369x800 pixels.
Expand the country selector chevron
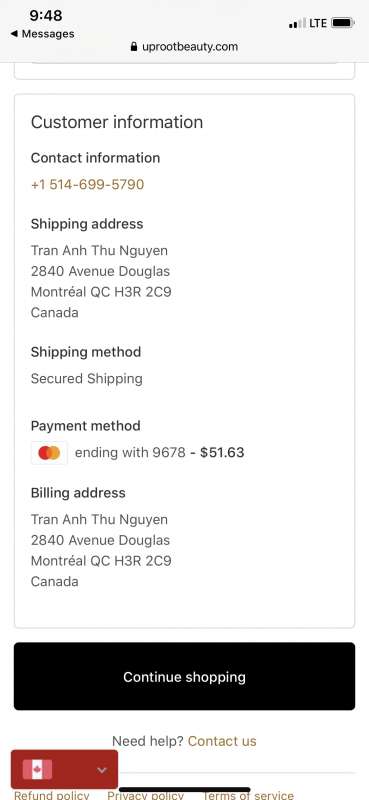coord(102,770)
